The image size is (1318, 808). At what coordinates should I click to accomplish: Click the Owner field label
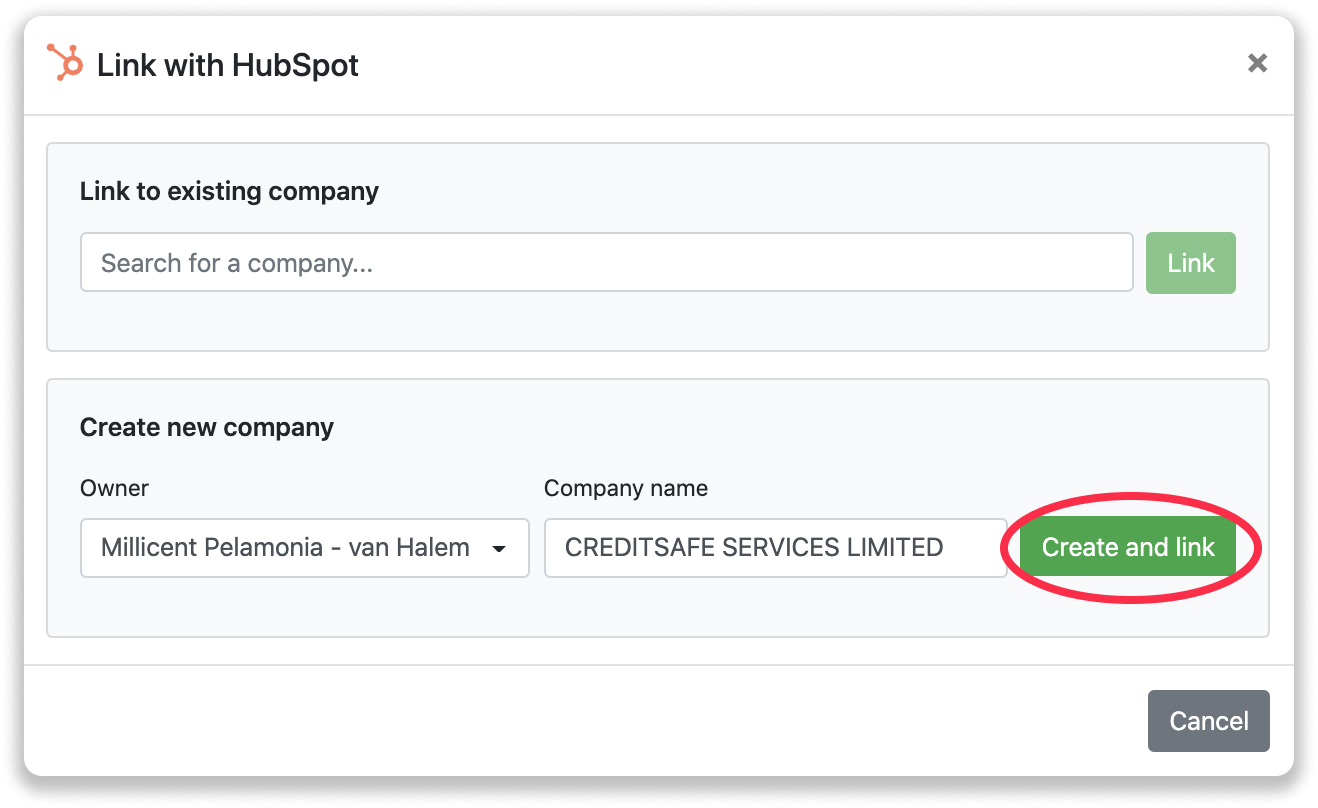coord(114,488)
